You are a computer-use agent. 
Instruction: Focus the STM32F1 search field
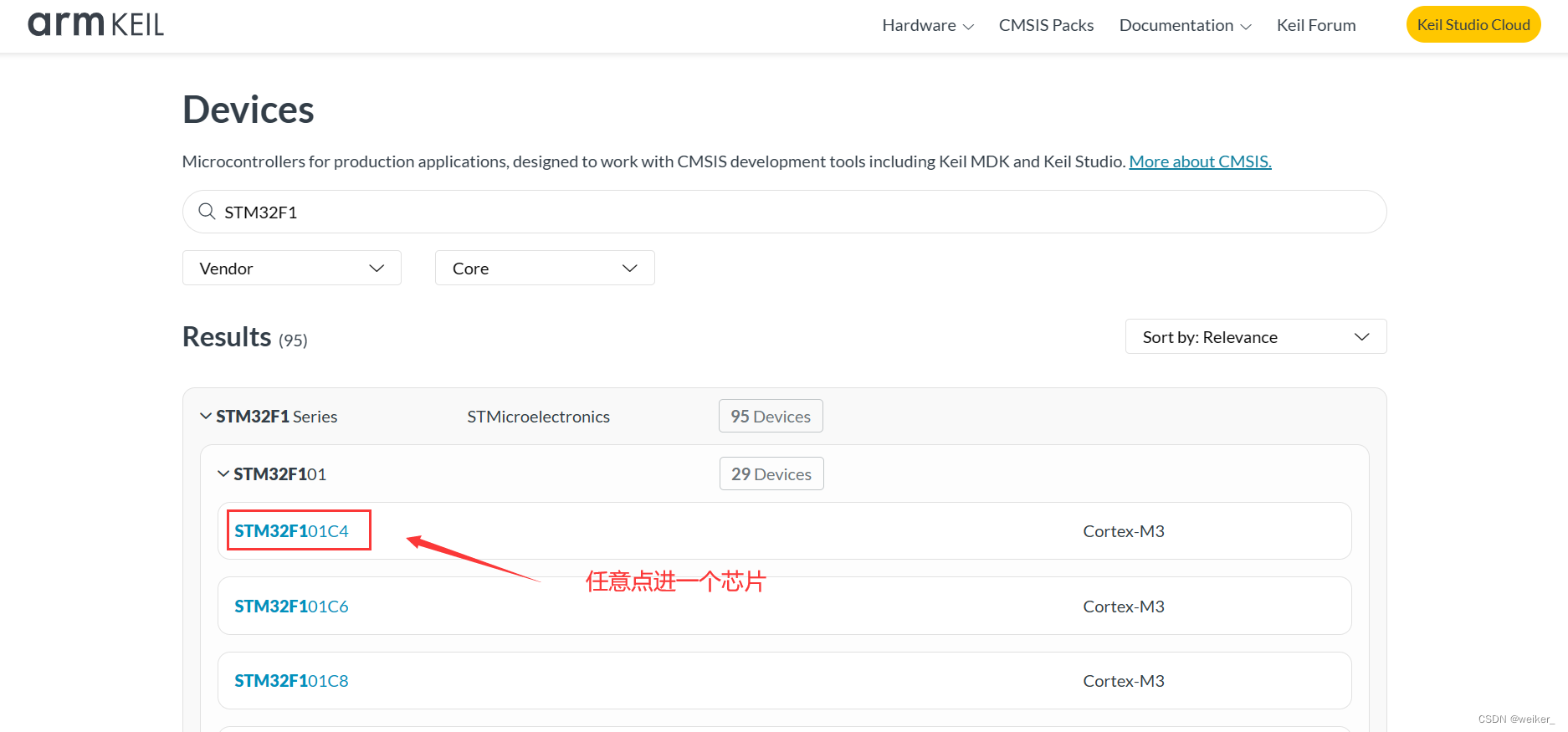coord(784,212)
